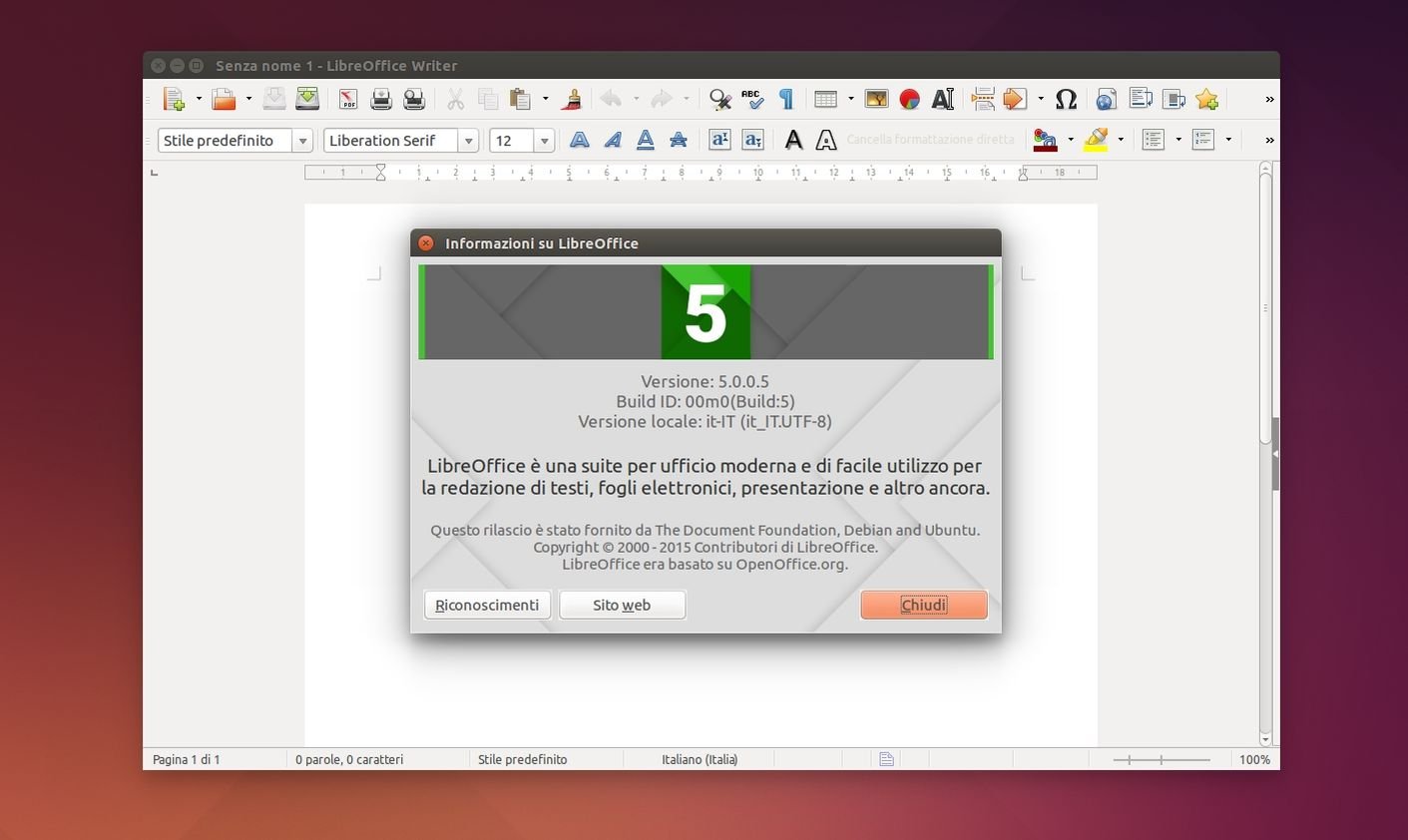Expand the Stile predefinito paragraph style dropdown
Screen dimensions: 1408x840
[x=302, y=141]
